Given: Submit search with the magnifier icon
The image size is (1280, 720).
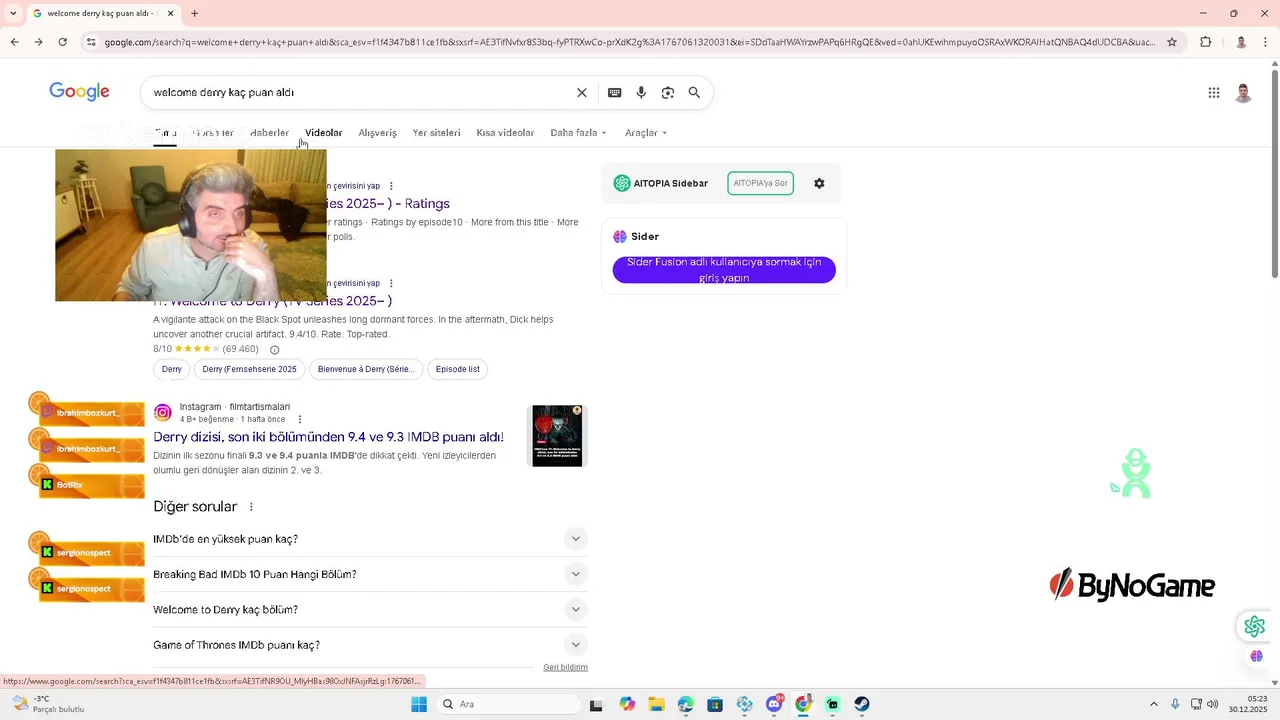Looking at the screenshot, I should 694,92.
